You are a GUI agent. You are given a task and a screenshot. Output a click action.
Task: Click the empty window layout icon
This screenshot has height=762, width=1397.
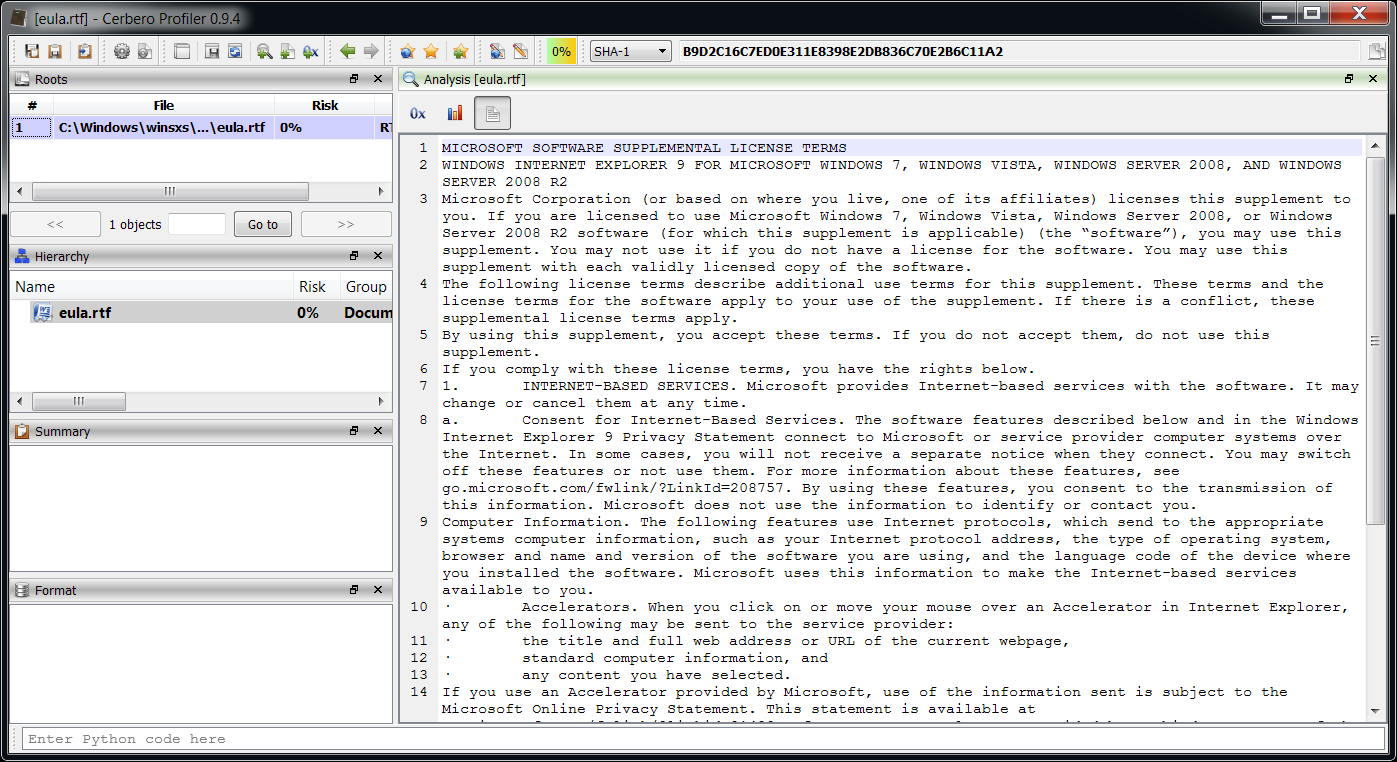click(x=182, y=51)
